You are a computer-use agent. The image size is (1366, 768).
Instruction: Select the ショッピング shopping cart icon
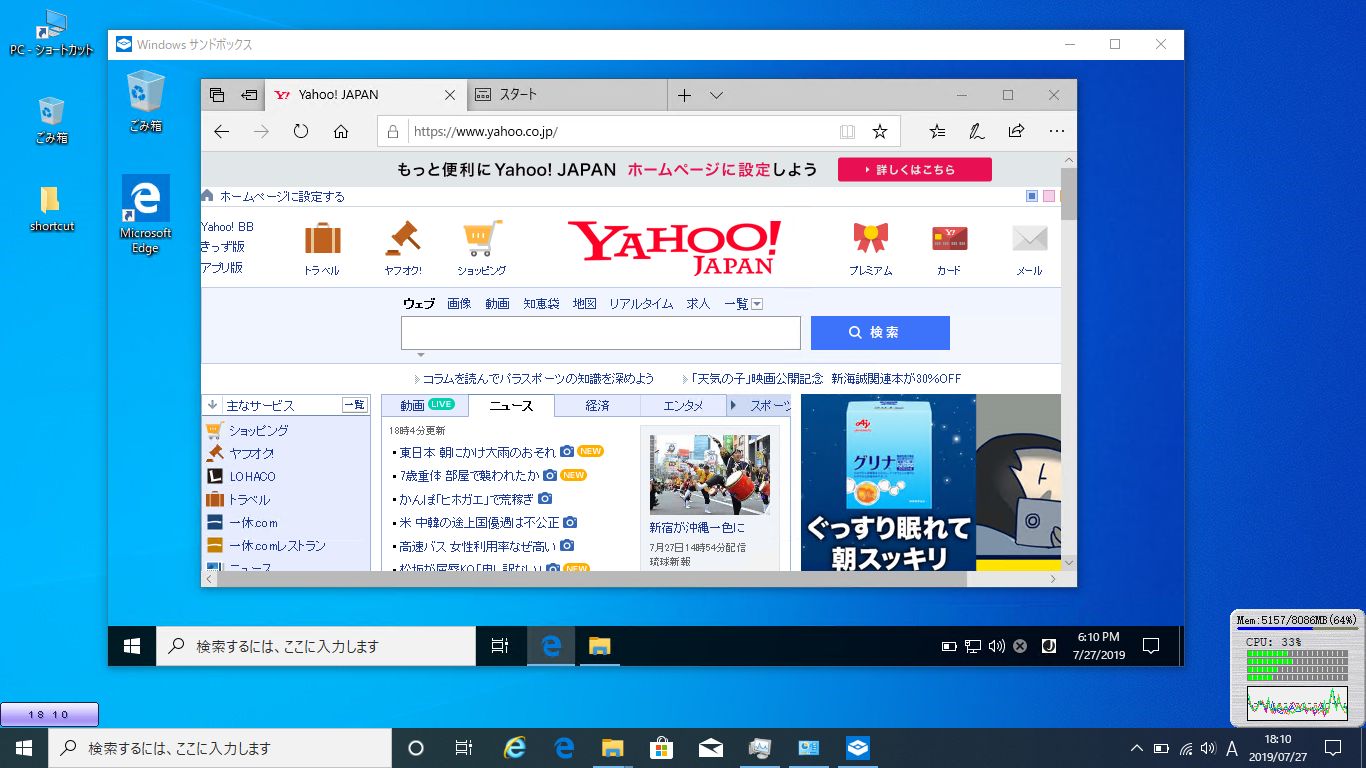pyautogui.click(x=481, y=237)
